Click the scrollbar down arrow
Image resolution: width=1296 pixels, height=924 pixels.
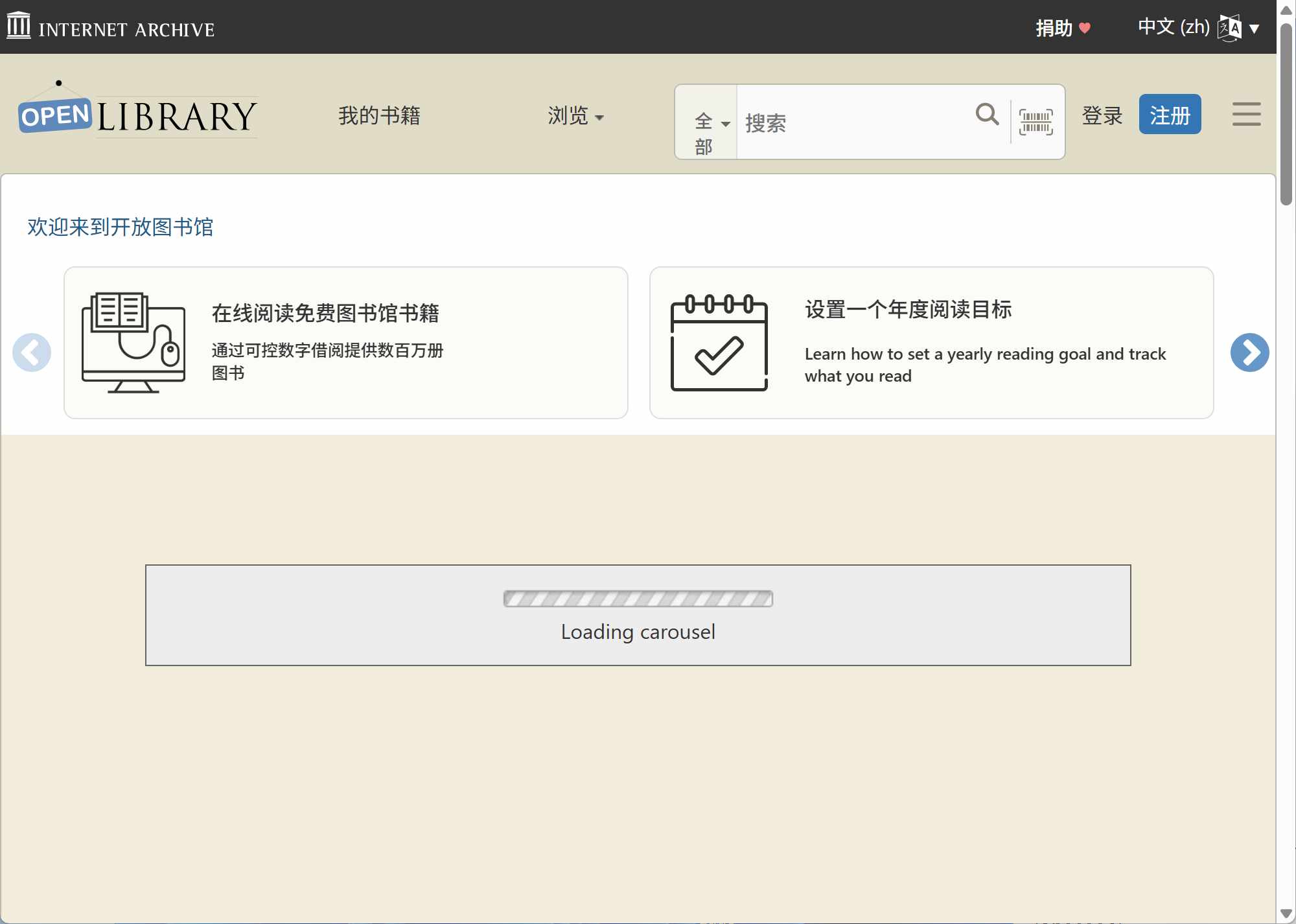tap(1286, 914)
